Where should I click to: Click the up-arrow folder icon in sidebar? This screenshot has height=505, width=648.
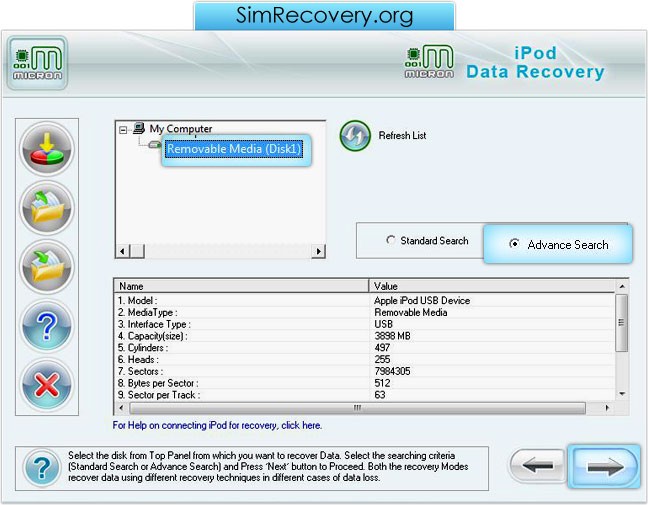47,208
